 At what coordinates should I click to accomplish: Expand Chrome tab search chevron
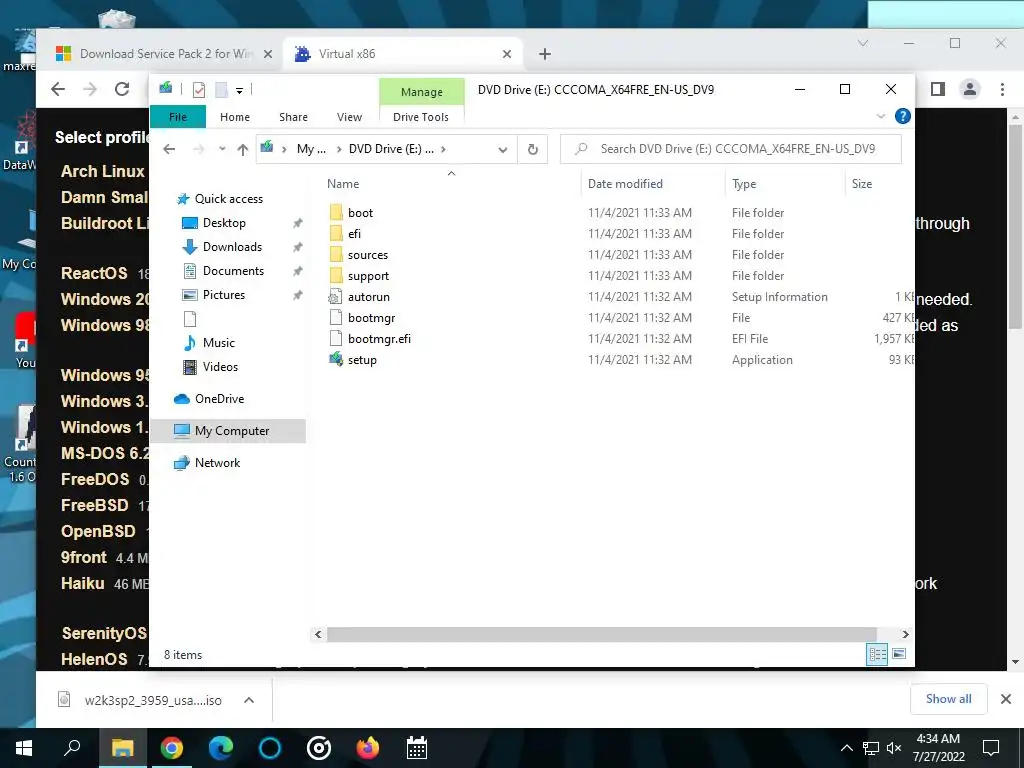[x=863, y=43]
